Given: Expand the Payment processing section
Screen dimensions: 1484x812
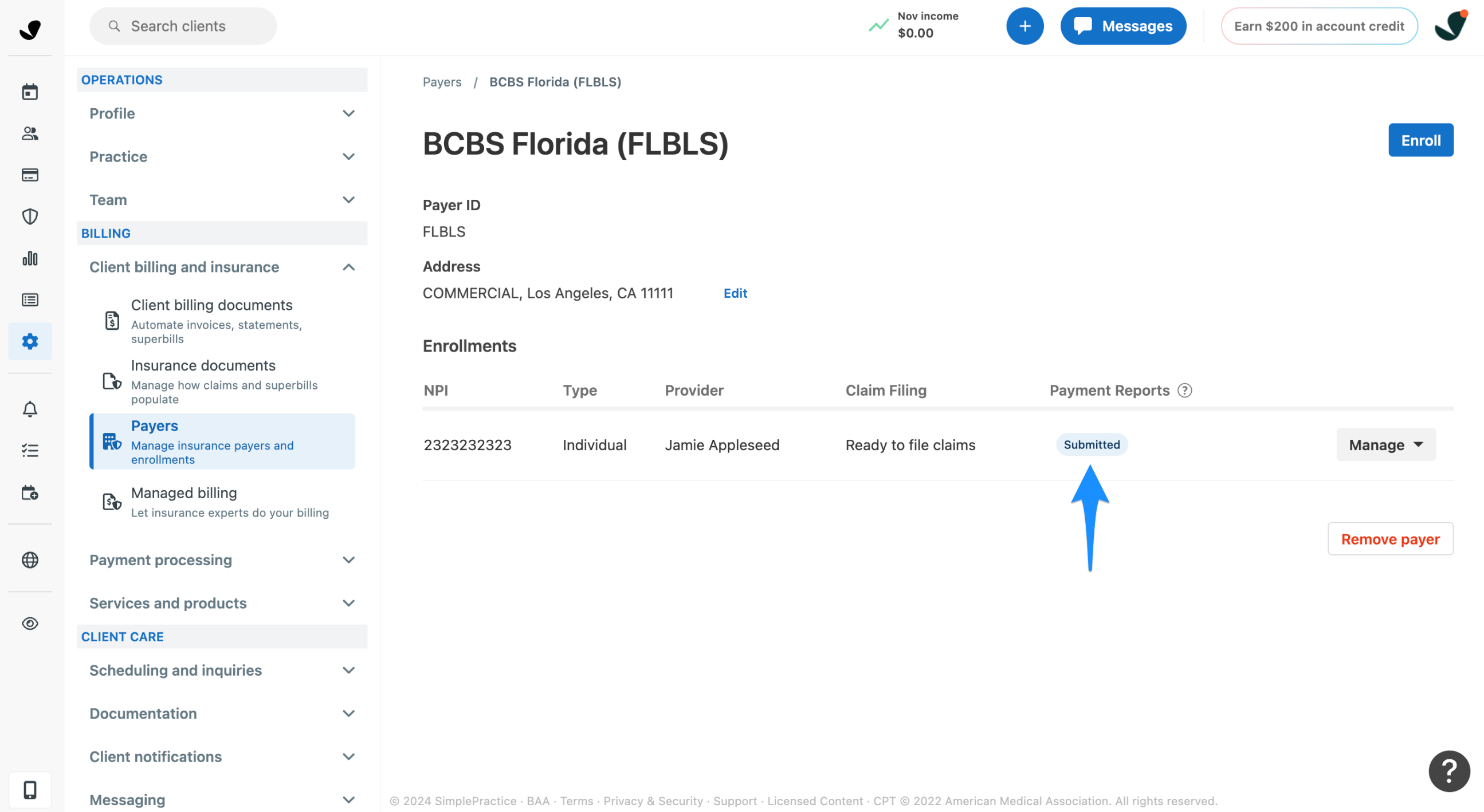Looking at the screenshot, I should (x=222, y=560).
